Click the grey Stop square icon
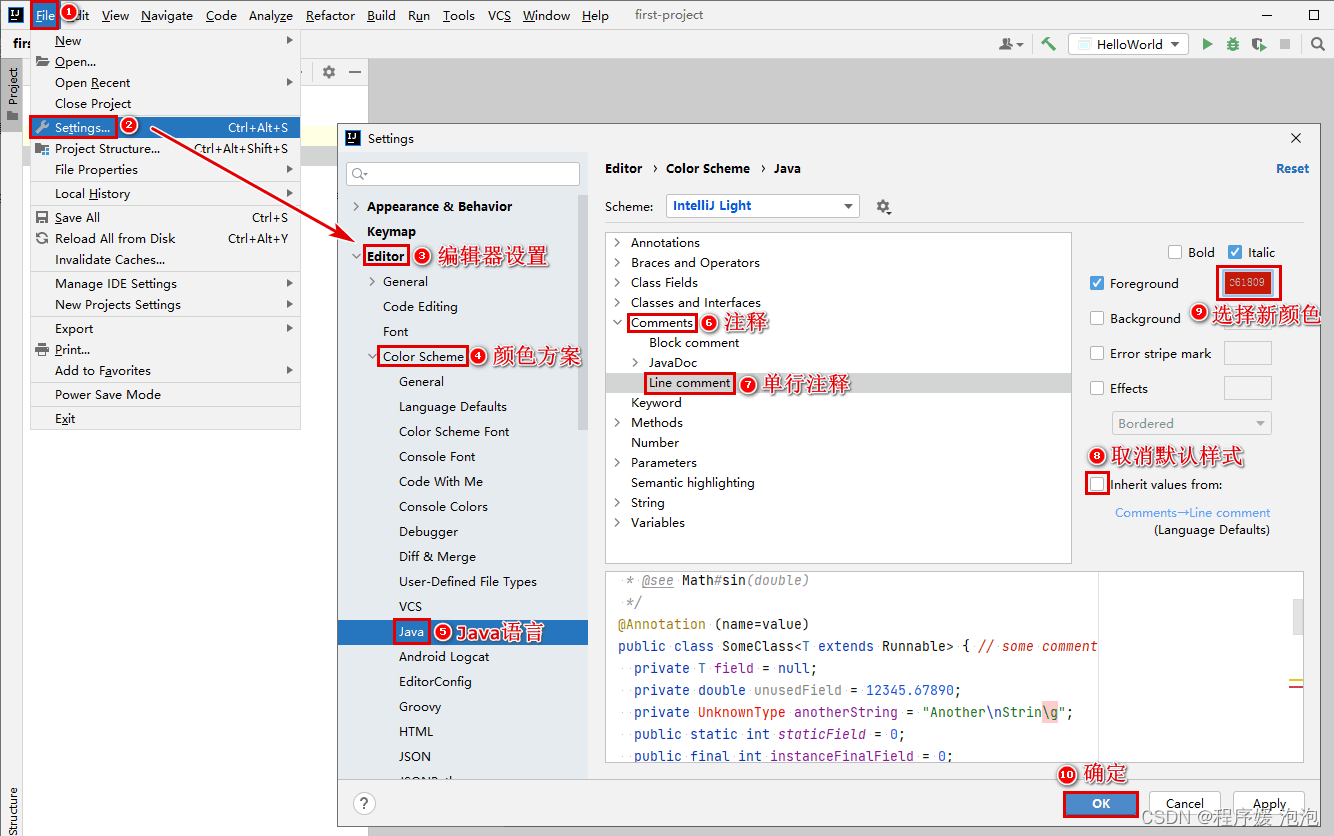Screen dimensions: 1334x836 tap(1285, 44)
